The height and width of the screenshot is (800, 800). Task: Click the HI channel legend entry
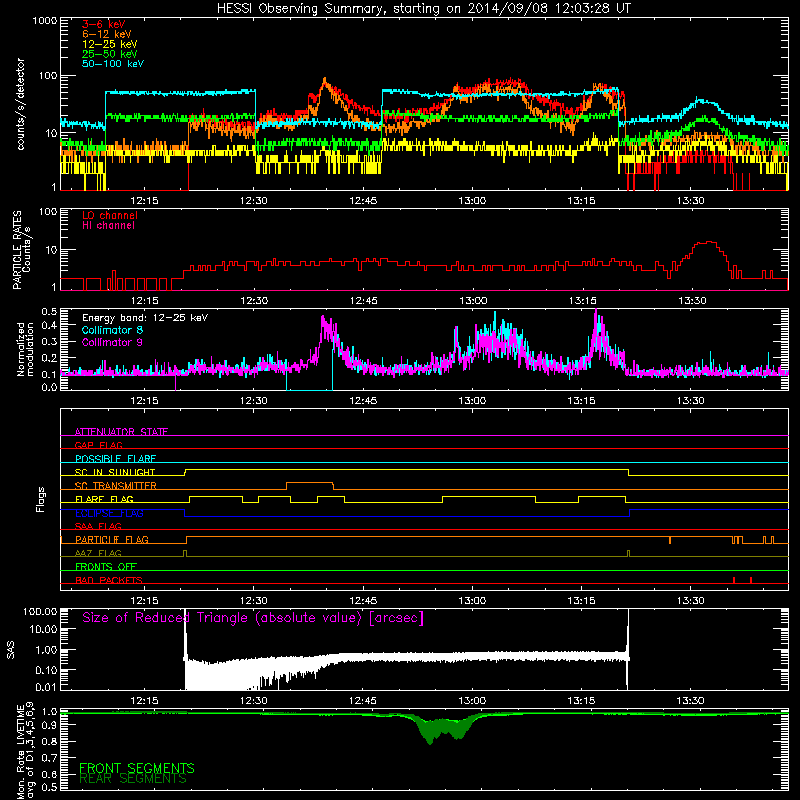[x=108, y=226]
